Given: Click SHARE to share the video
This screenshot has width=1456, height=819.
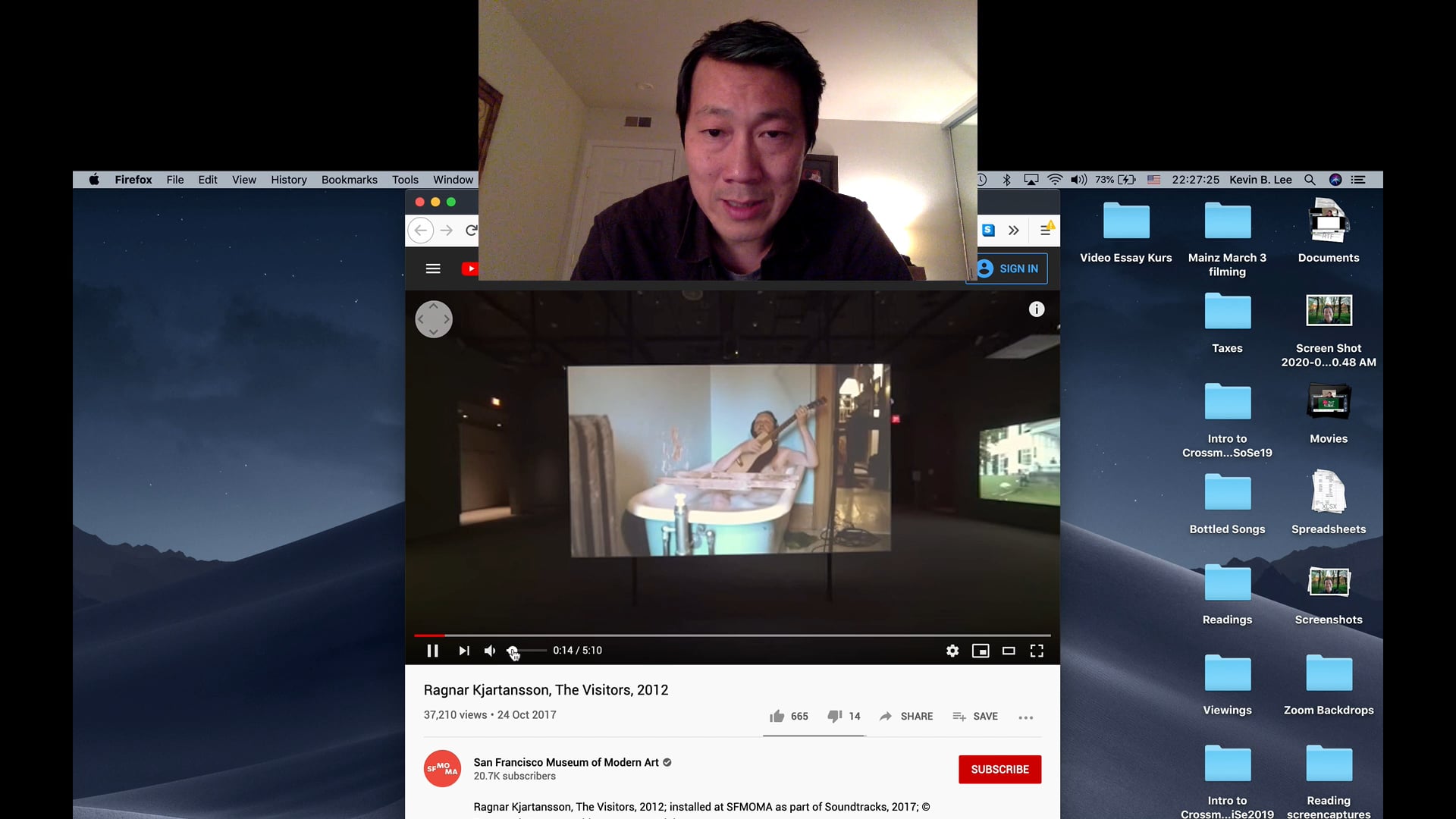Looking at the screenshot, I should (905, 716).
